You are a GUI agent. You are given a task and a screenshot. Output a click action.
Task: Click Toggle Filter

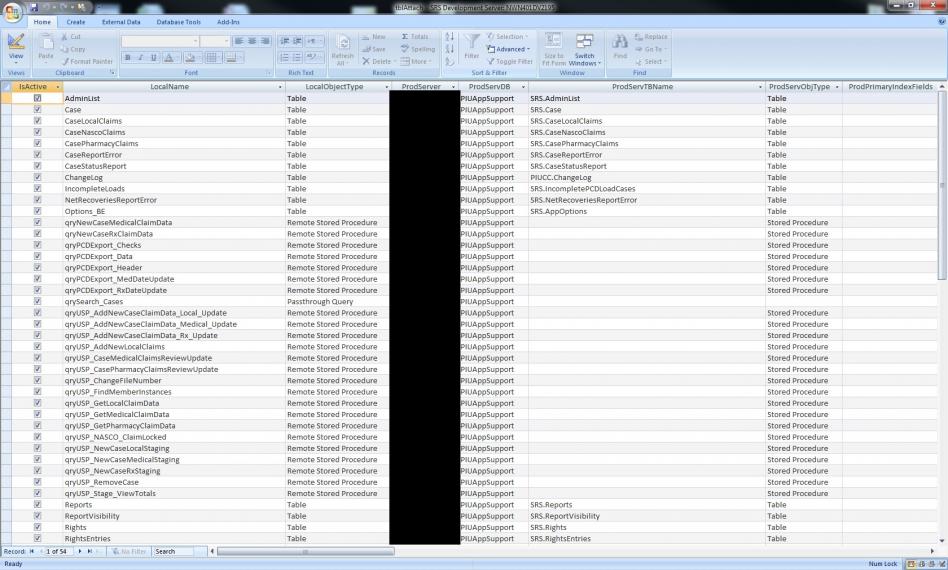[x=510, y=62]
